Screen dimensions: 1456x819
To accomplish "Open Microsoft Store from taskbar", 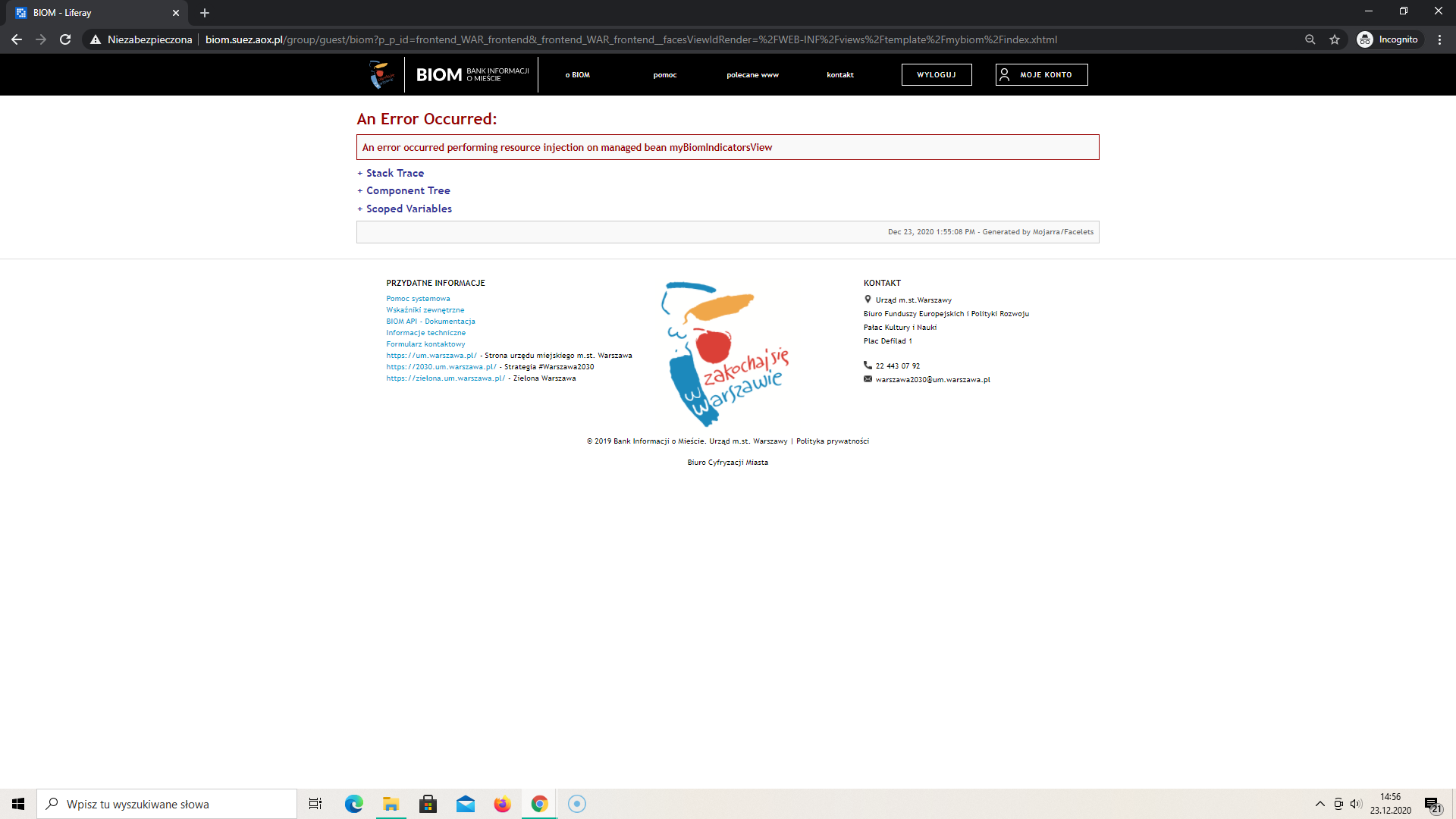I will (x=428, y=804).
